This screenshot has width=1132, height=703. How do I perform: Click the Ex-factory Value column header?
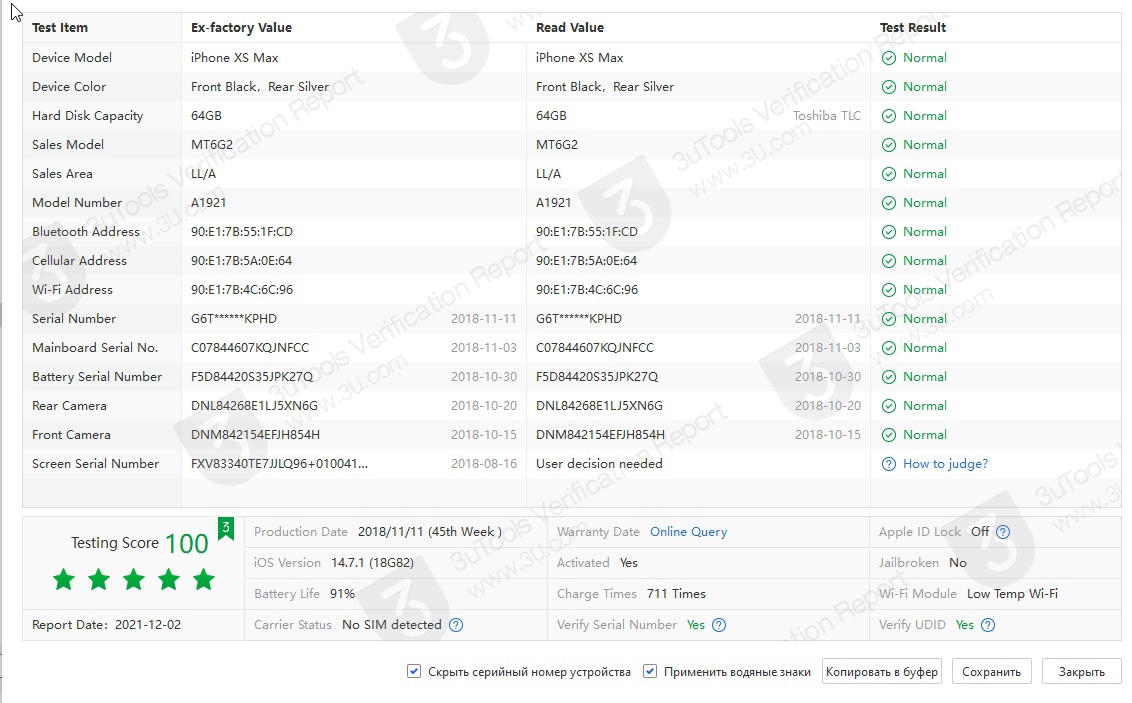[x=241, y=27]
